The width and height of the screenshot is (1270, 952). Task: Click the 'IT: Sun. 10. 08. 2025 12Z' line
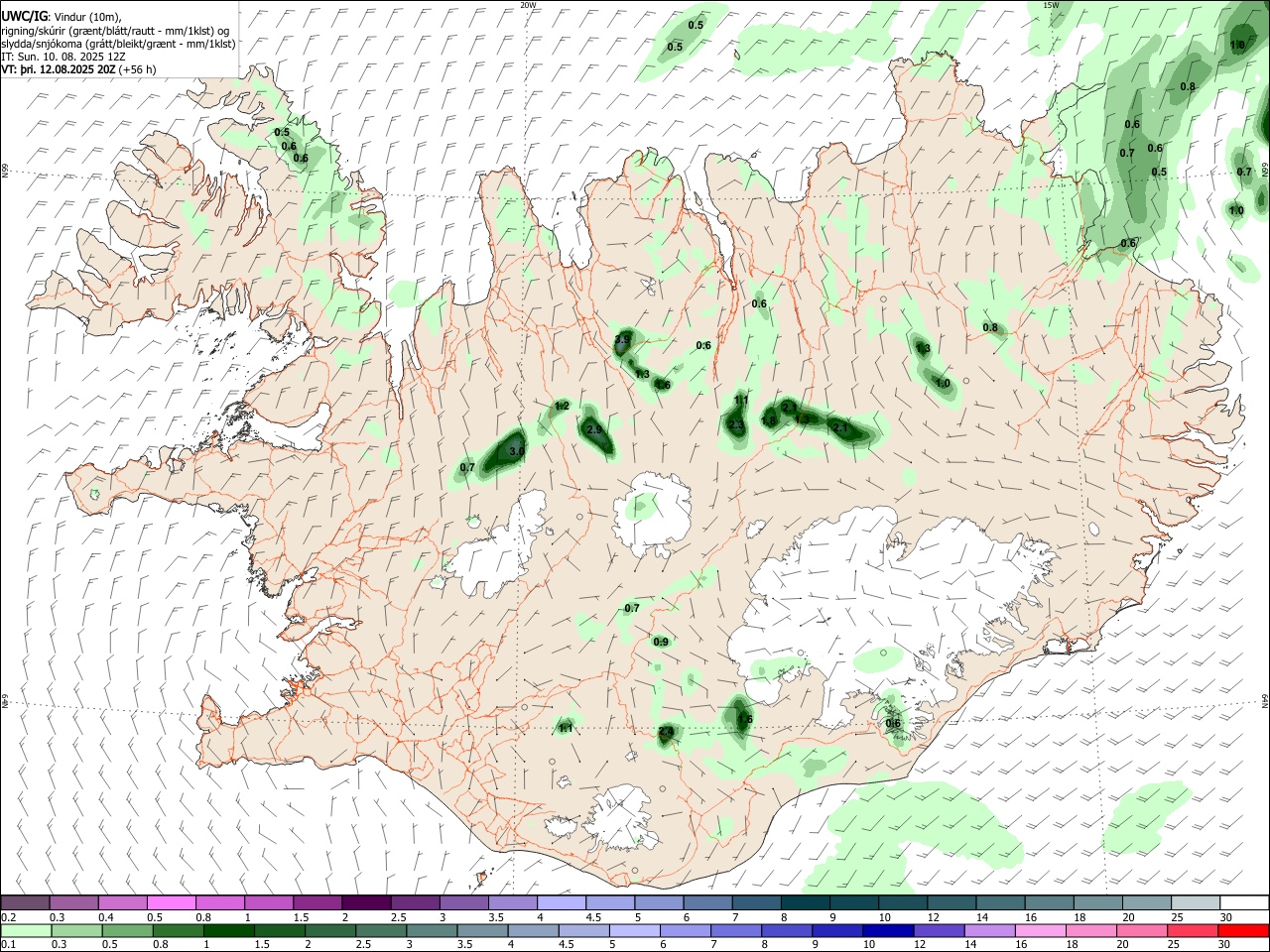[63, 57]
